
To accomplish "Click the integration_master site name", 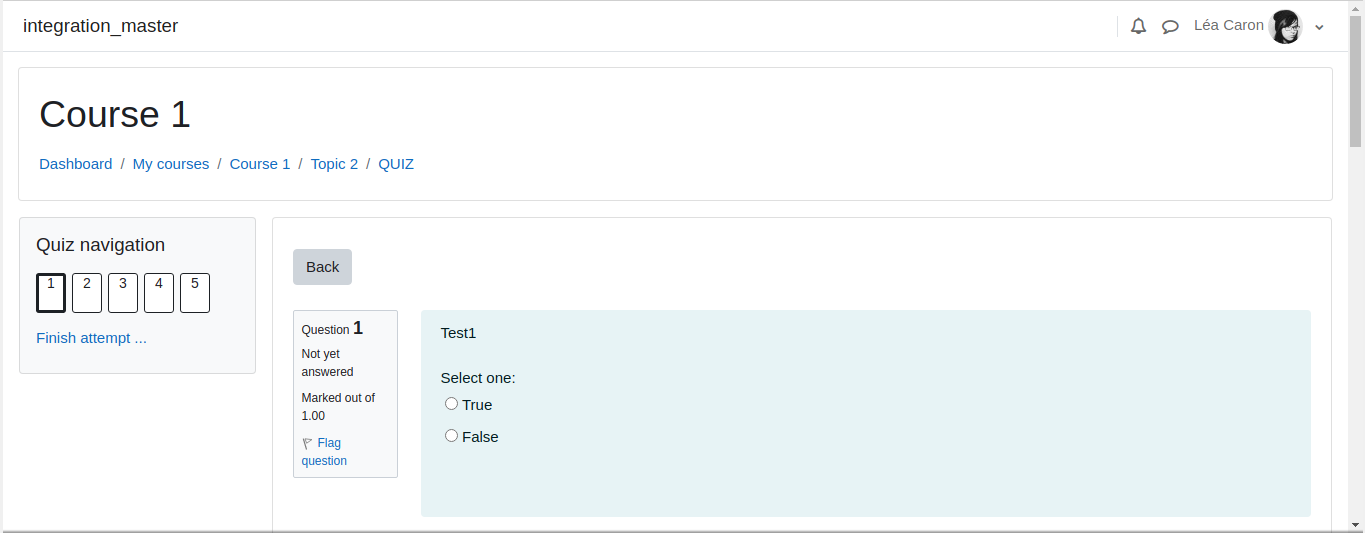I will tap(100, 26).
